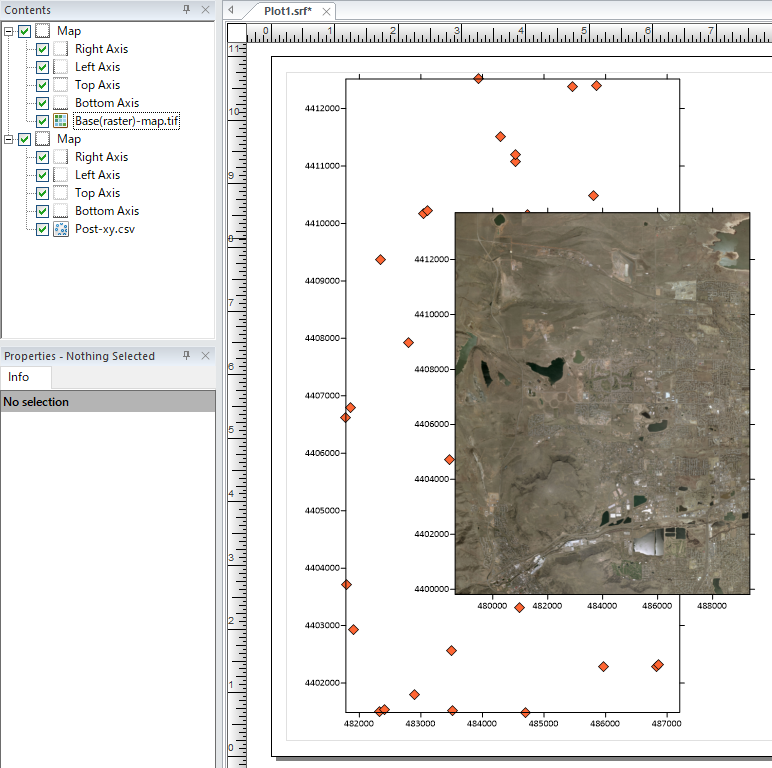Uncheck first Map's Top Axis checkbox
The width and height of the screenshot is (772, 768).
tap(42, 85)
